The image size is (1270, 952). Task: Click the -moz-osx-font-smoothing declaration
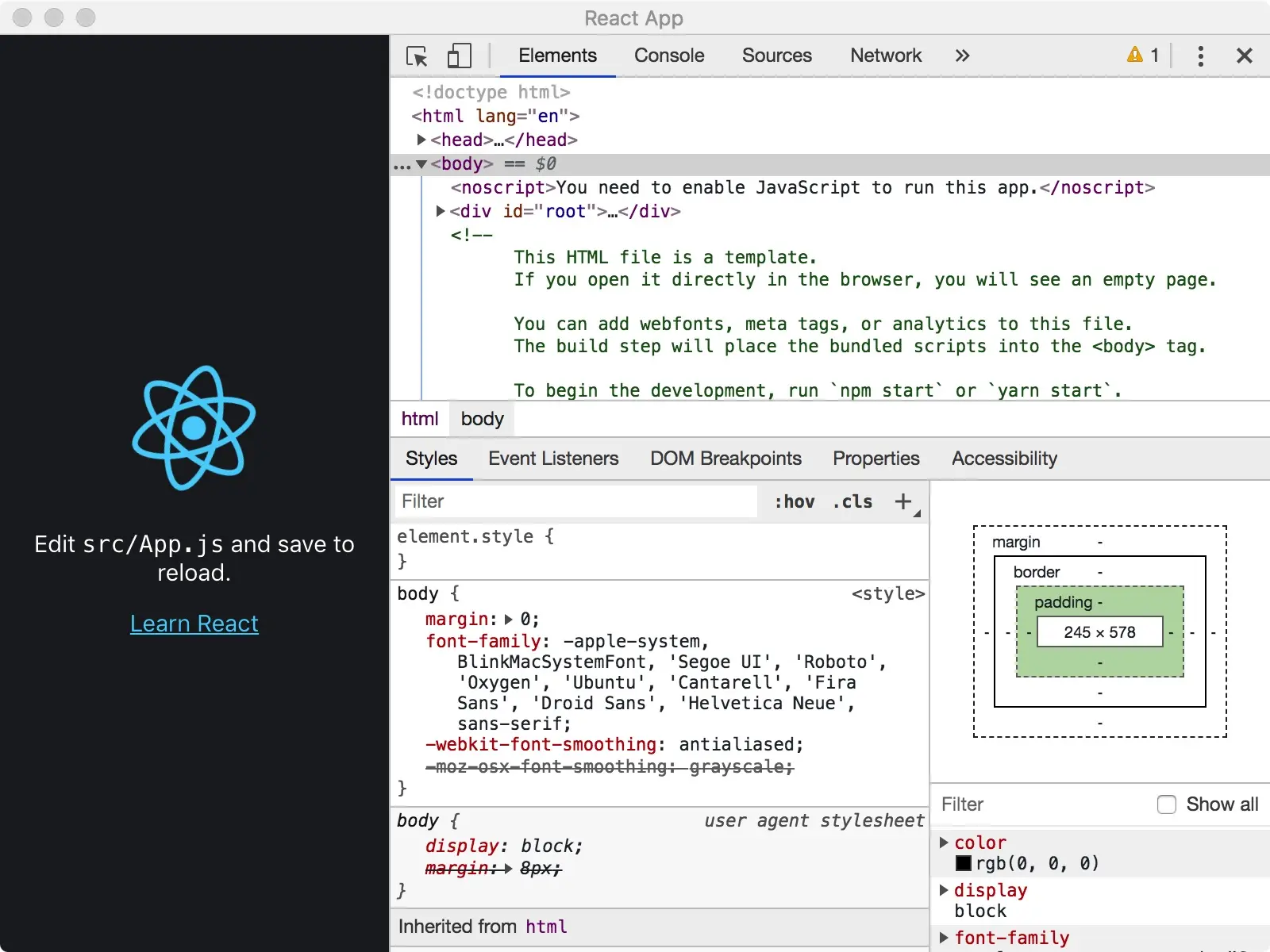pos(610,767)
